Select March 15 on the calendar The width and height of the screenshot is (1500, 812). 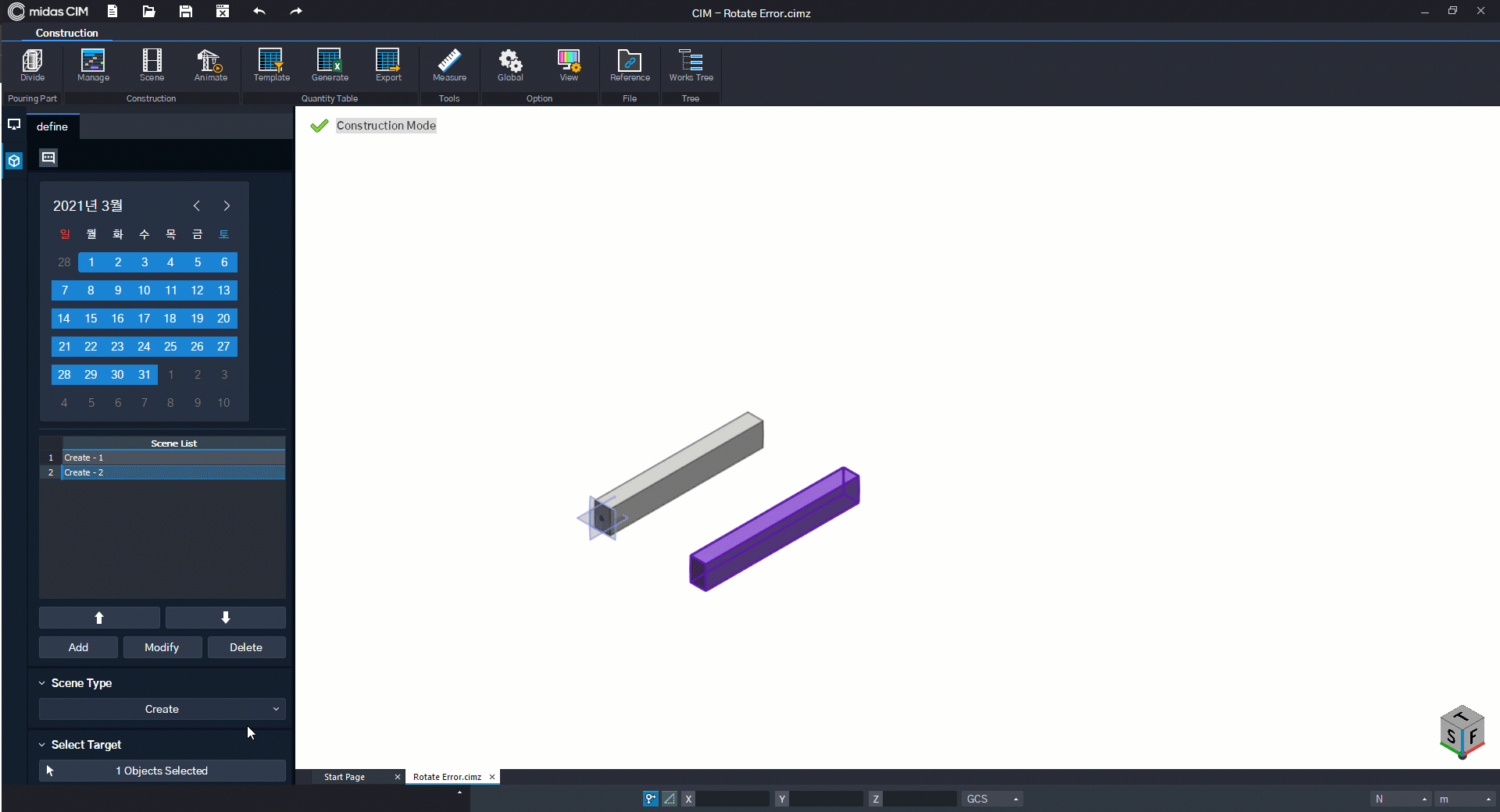coord(91,319)
